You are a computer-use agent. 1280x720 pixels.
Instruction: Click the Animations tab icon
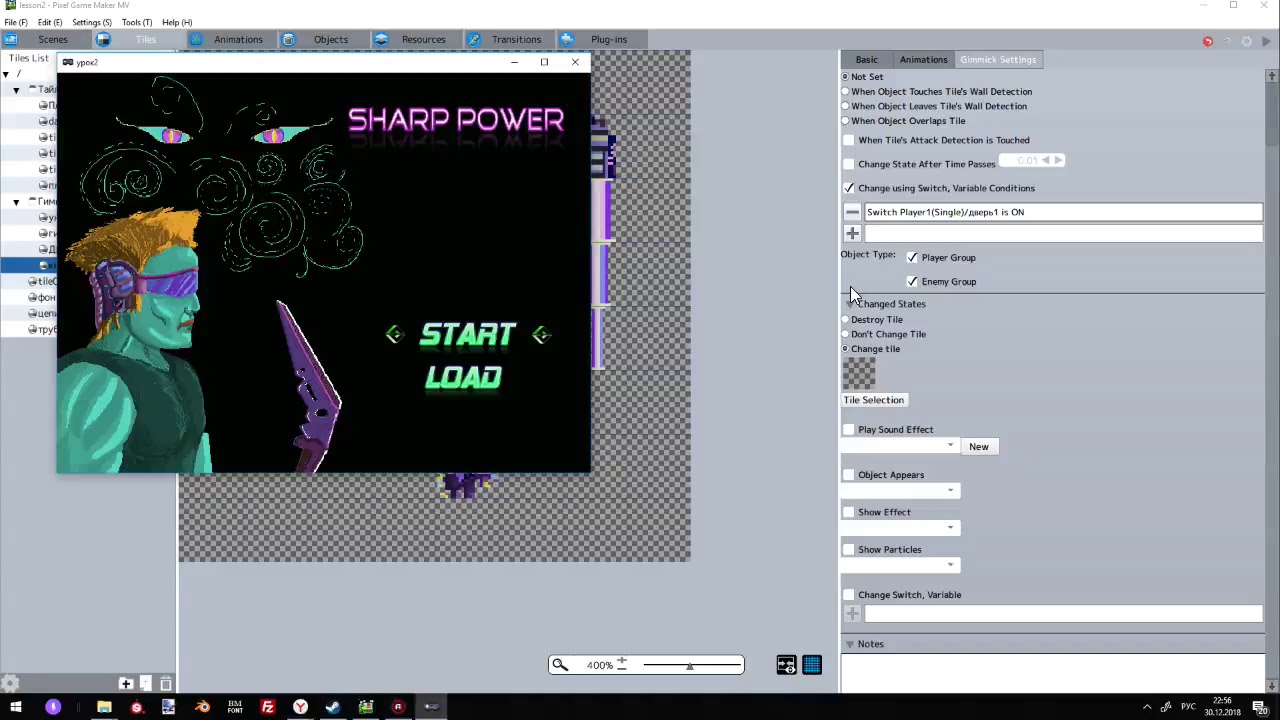pos(196,40)
